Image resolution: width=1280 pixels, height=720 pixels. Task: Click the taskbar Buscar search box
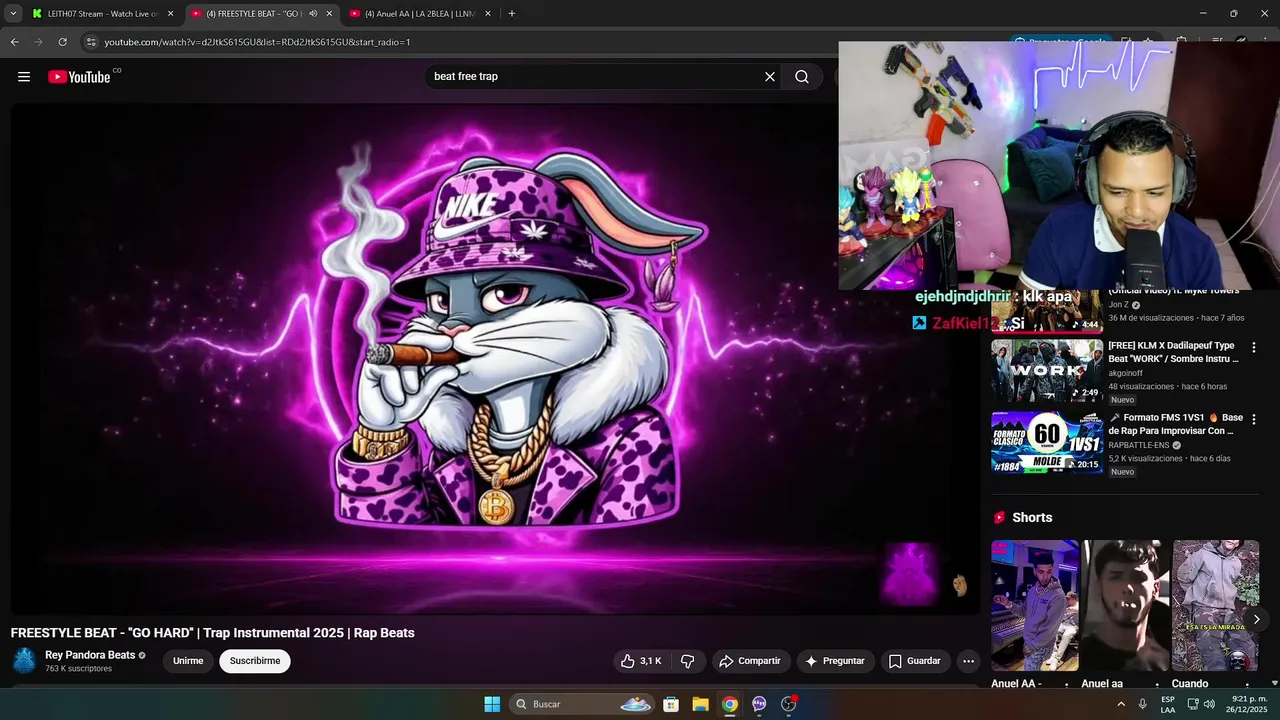coord(583,704)
